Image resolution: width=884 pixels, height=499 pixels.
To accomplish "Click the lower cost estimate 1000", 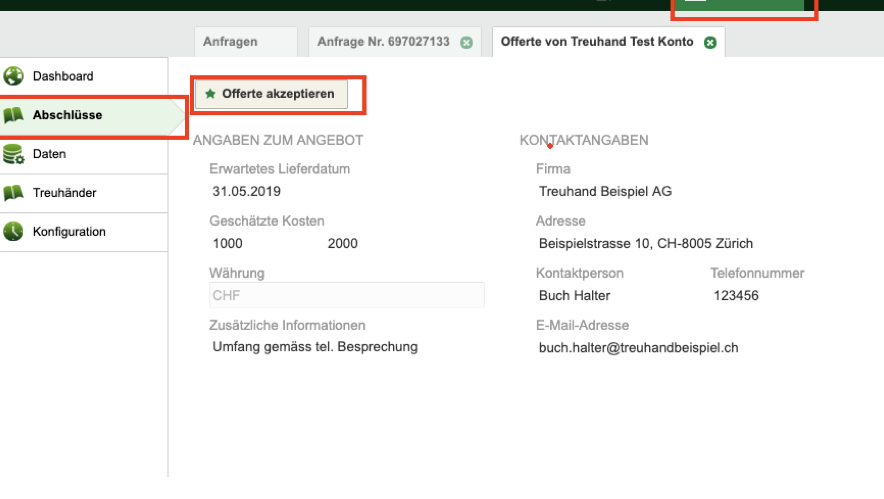I will (228, 243).
